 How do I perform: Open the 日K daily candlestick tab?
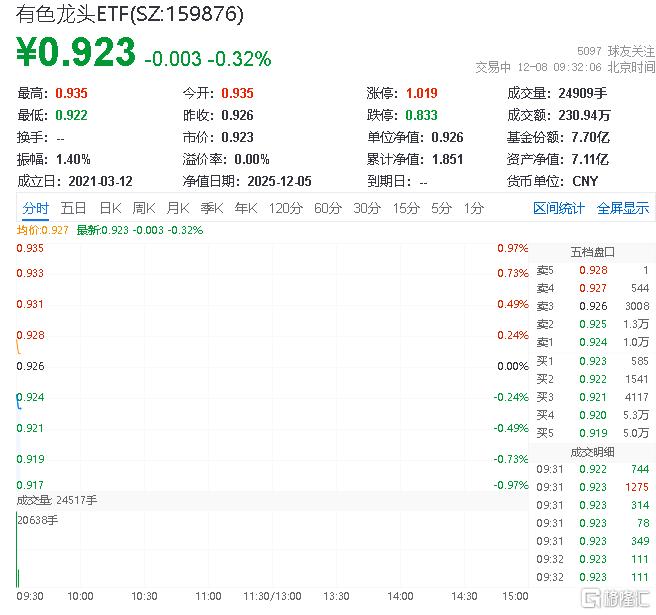110,208
